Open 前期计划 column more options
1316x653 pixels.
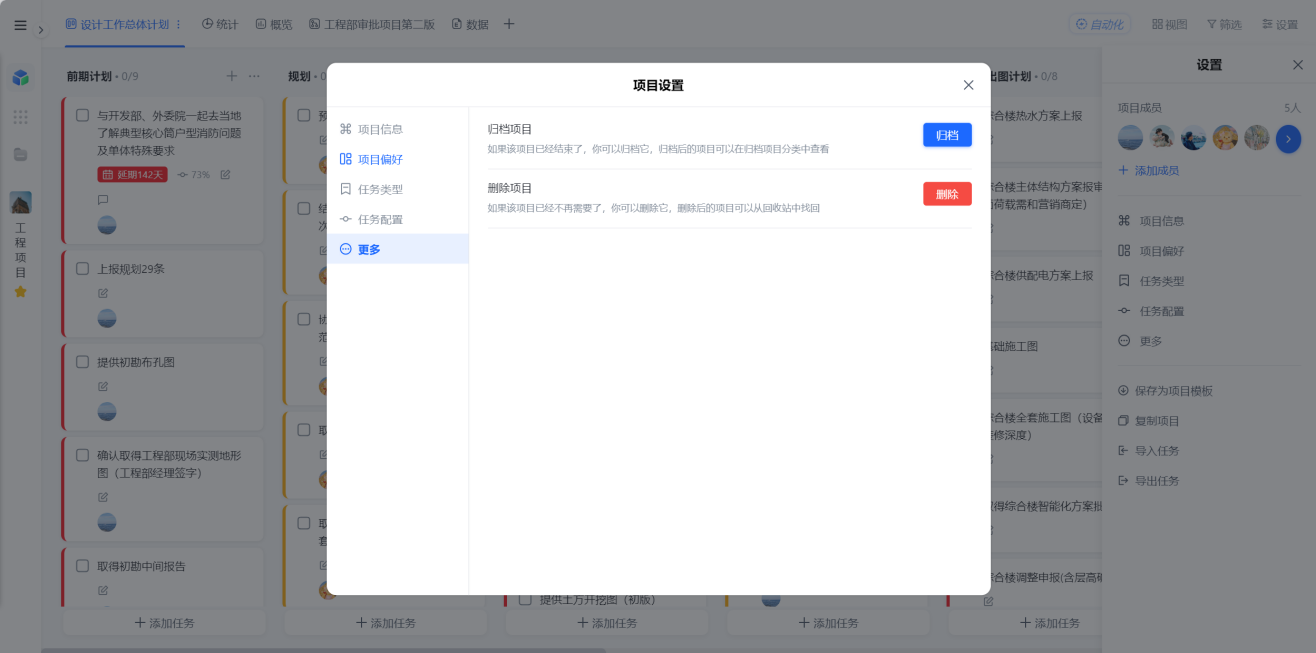coord(254,76)
